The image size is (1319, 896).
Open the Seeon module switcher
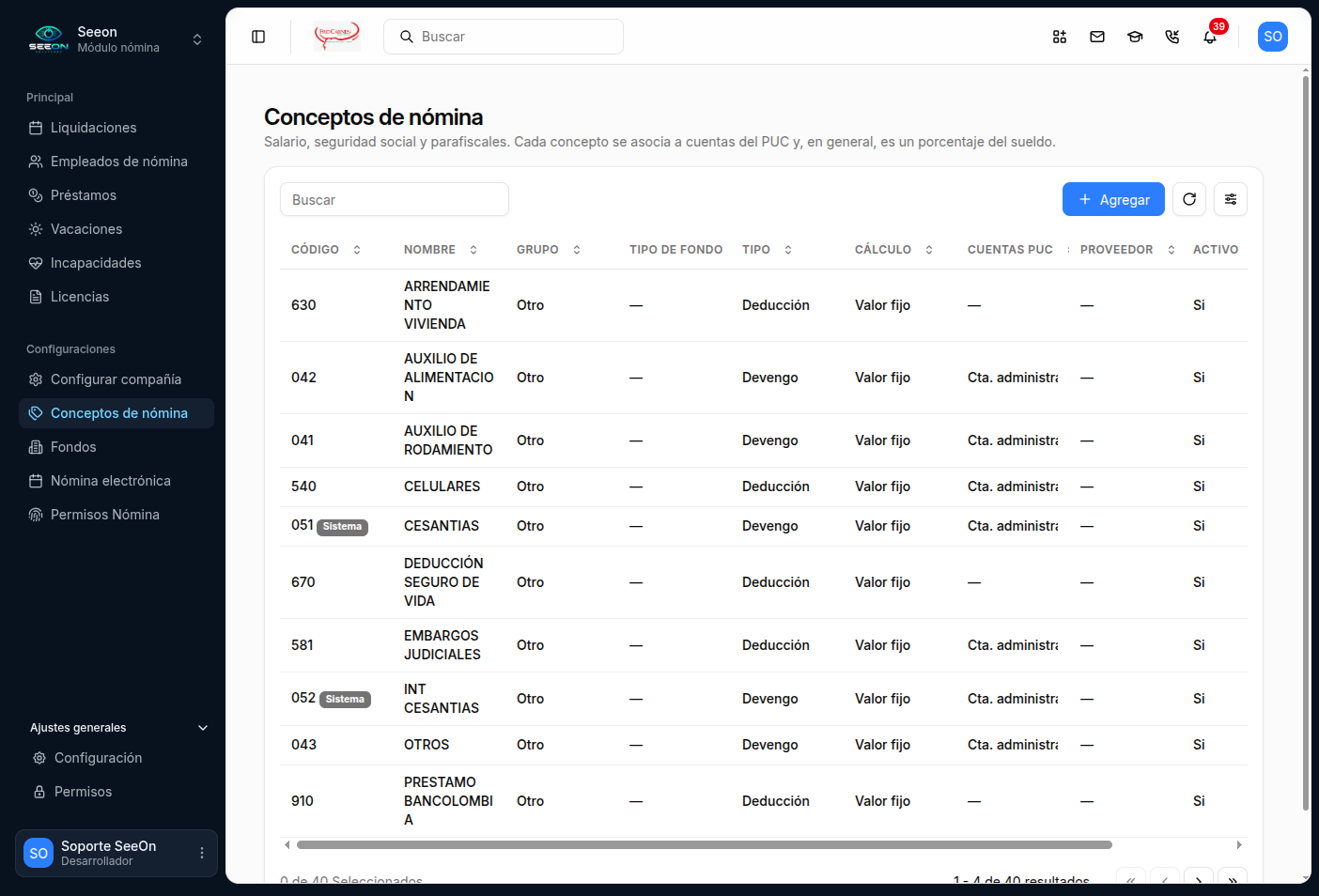coord(116,39)
